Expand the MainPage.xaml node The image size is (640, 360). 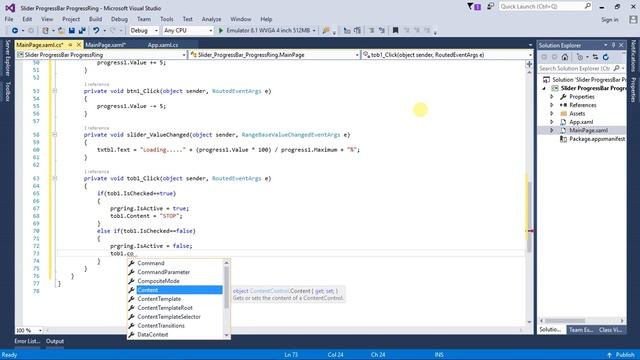[552, 131]
